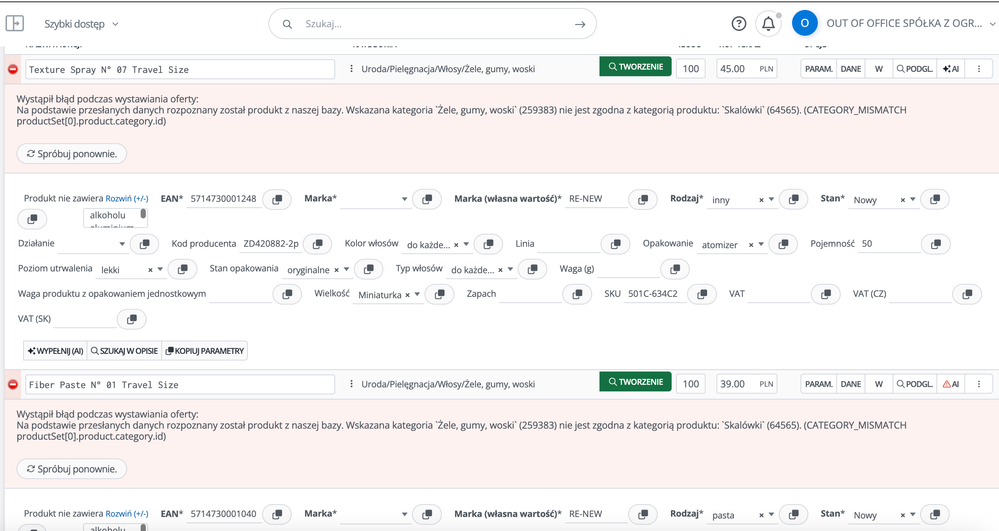Click the red remove icon for Fiber Paste
The height and width of the screenshot is (531, 999).
pyautogui.click(x=13, y=384)
